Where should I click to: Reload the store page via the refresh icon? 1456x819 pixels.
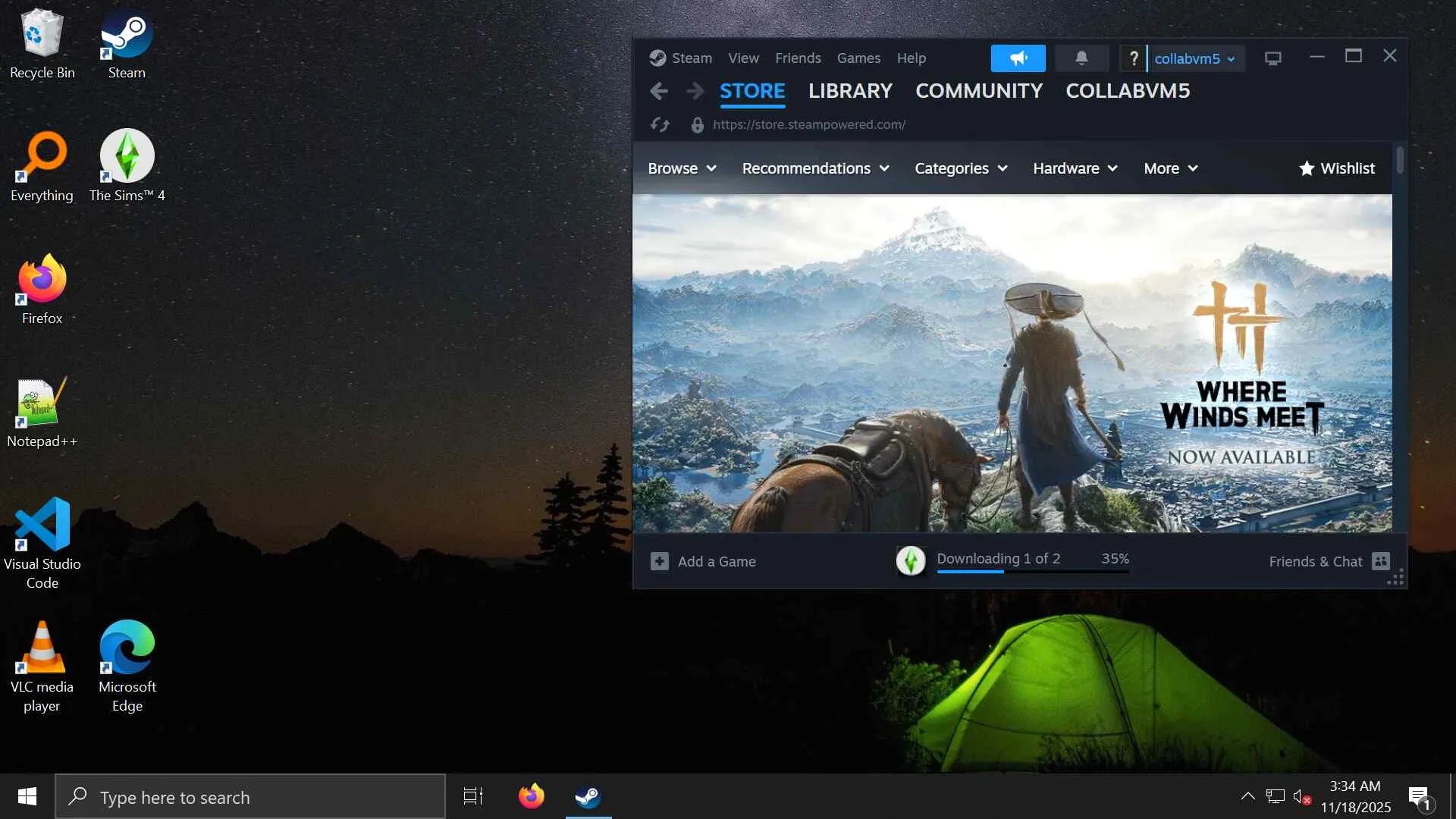coord(660,125)
